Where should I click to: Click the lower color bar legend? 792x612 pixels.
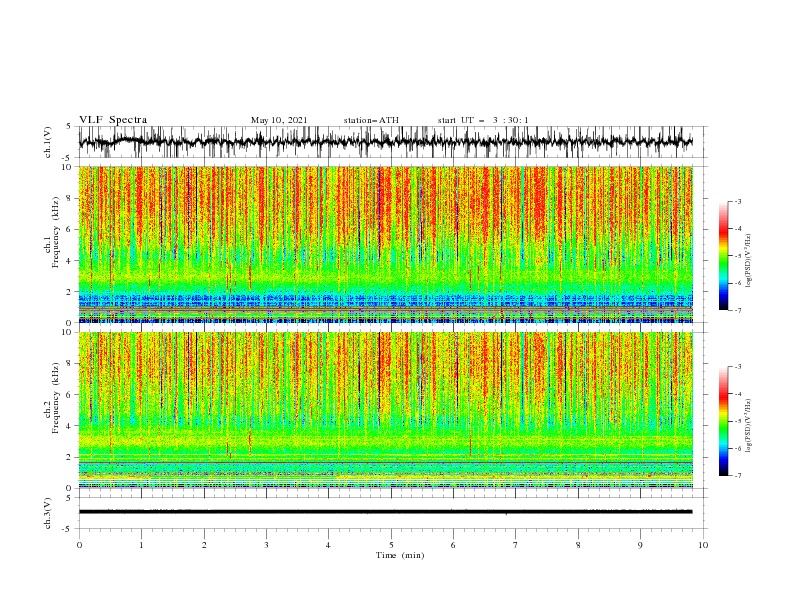click(x=723, y=421)
